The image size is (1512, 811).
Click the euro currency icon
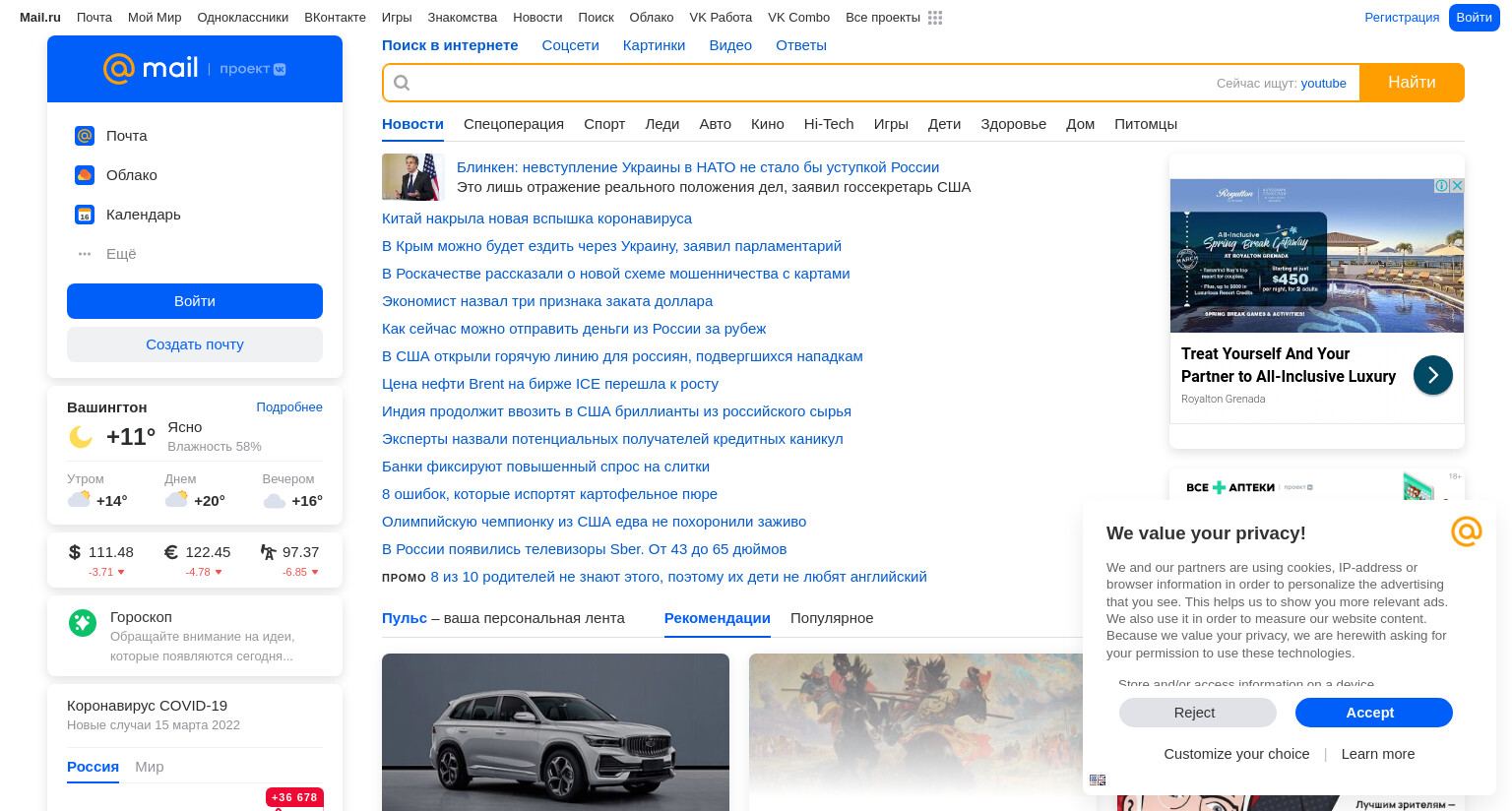click(171, 552)
